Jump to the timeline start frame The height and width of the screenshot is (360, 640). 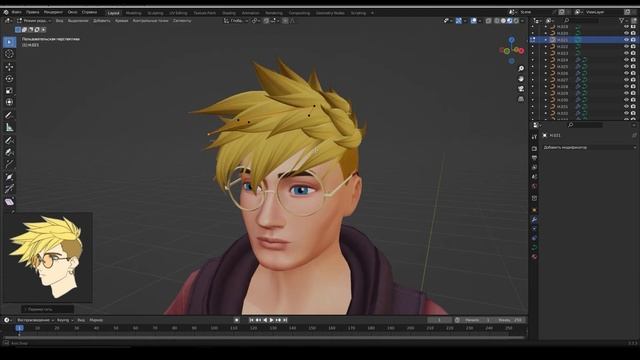251,320
